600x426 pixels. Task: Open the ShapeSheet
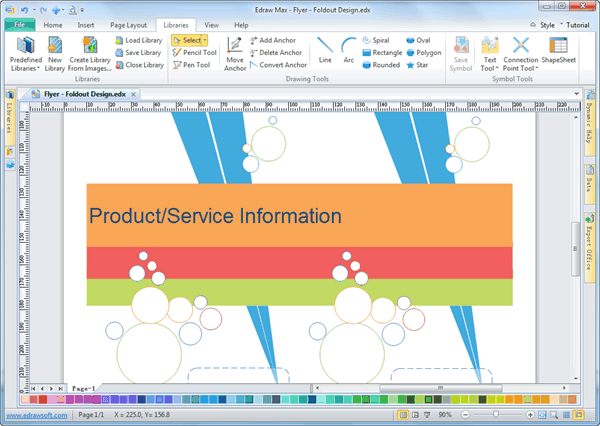click(559, 50)
